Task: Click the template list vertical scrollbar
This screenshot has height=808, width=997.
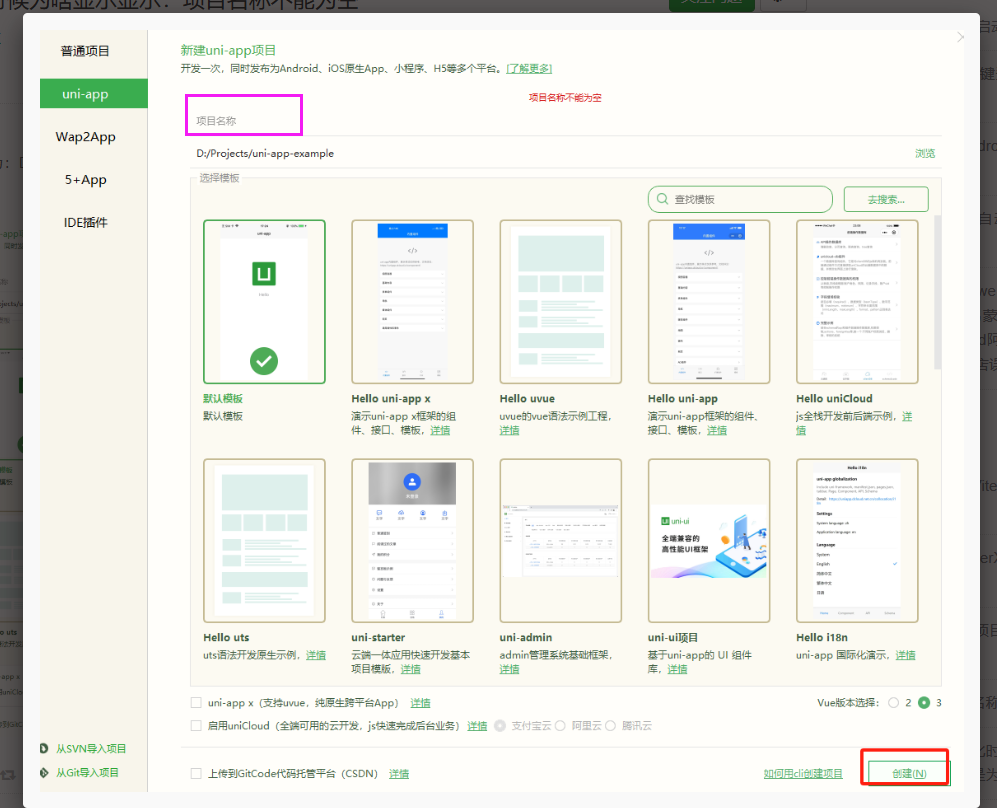Action: point(937,292)
